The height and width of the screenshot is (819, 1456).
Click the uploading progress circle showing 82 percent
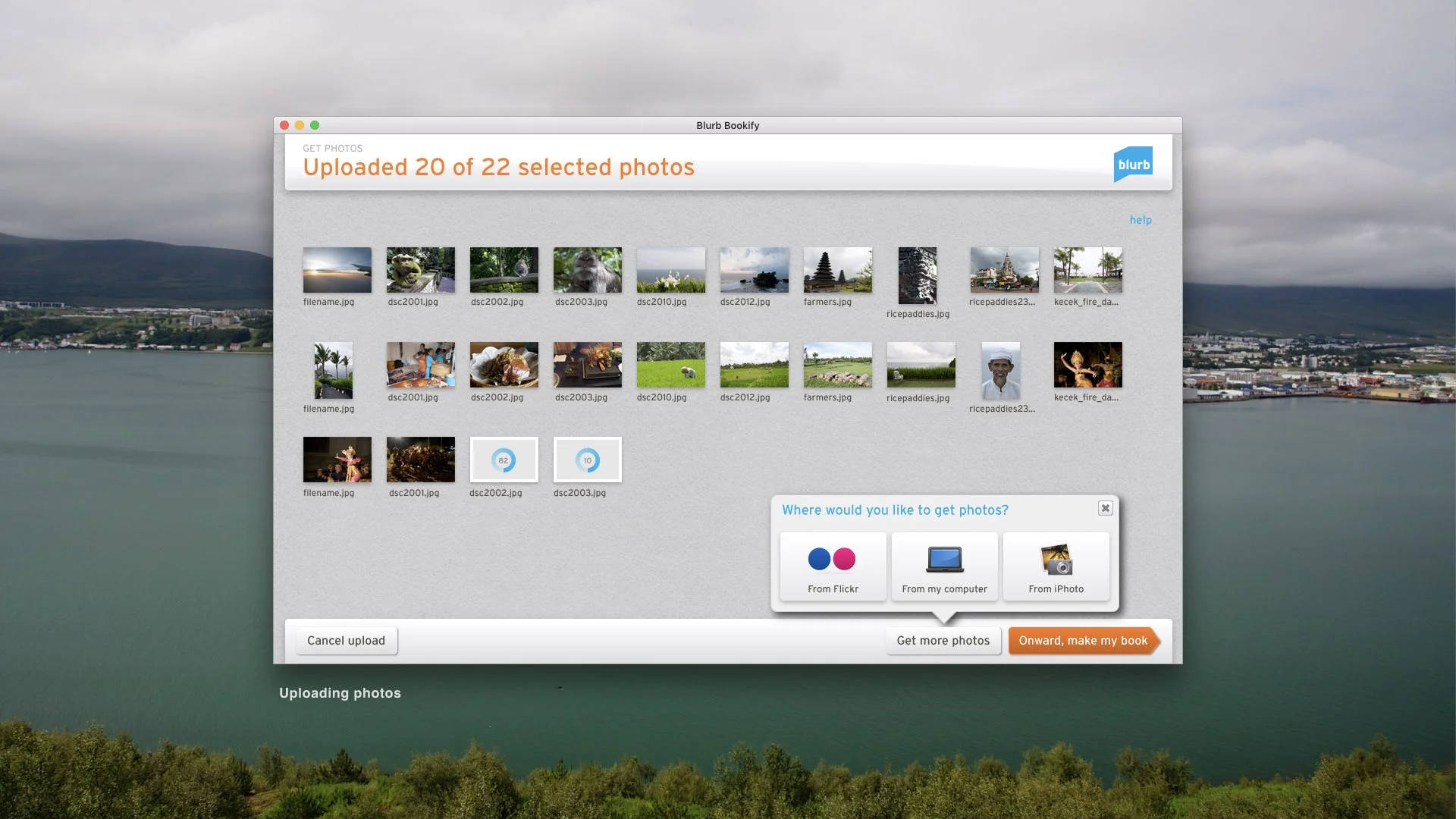pos(504,459)
